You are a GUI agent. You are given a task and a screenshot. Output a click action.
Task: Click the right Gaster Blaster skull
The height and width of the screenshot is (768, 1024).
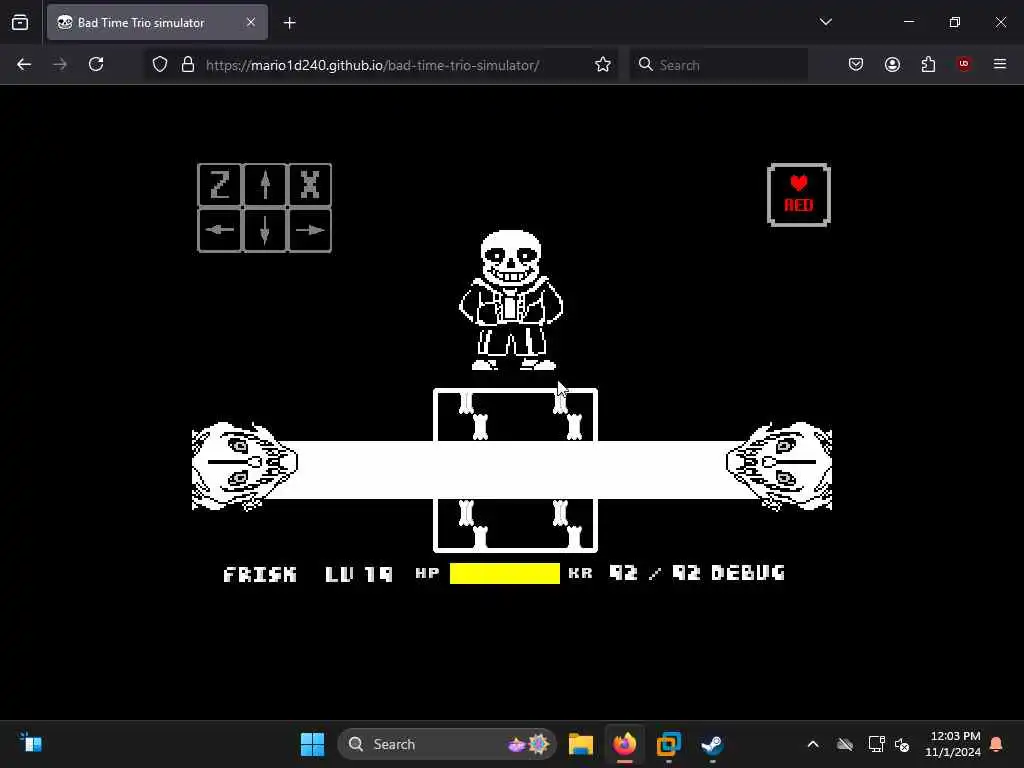point(779,466)
